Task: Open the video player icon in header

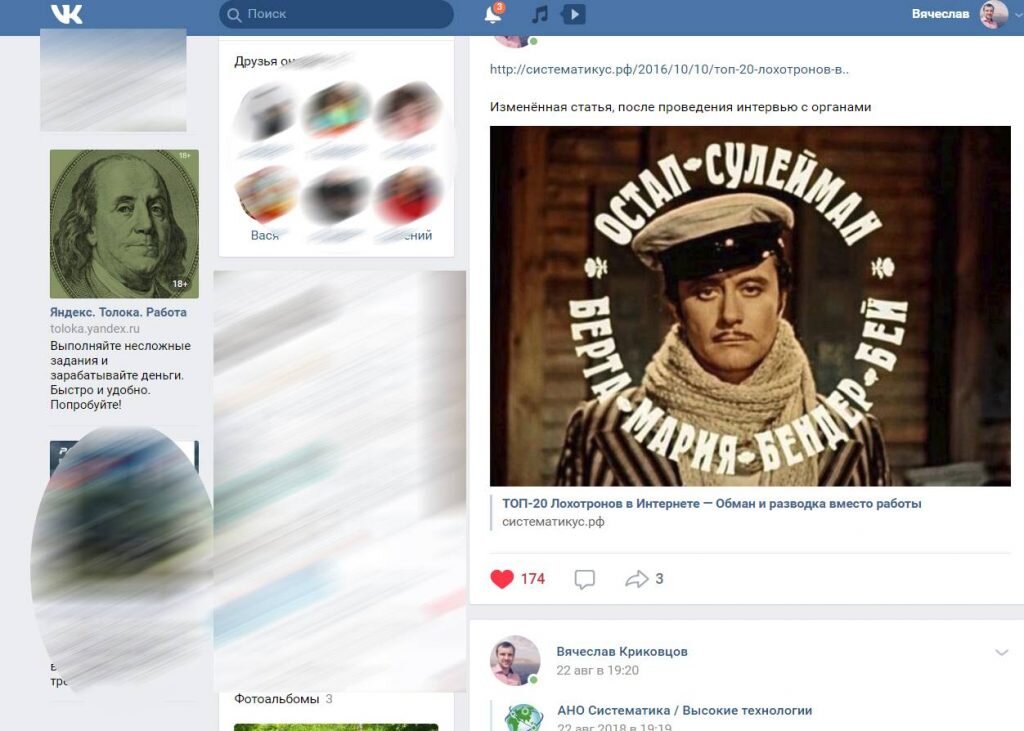Action: click(x=573, y=14)
